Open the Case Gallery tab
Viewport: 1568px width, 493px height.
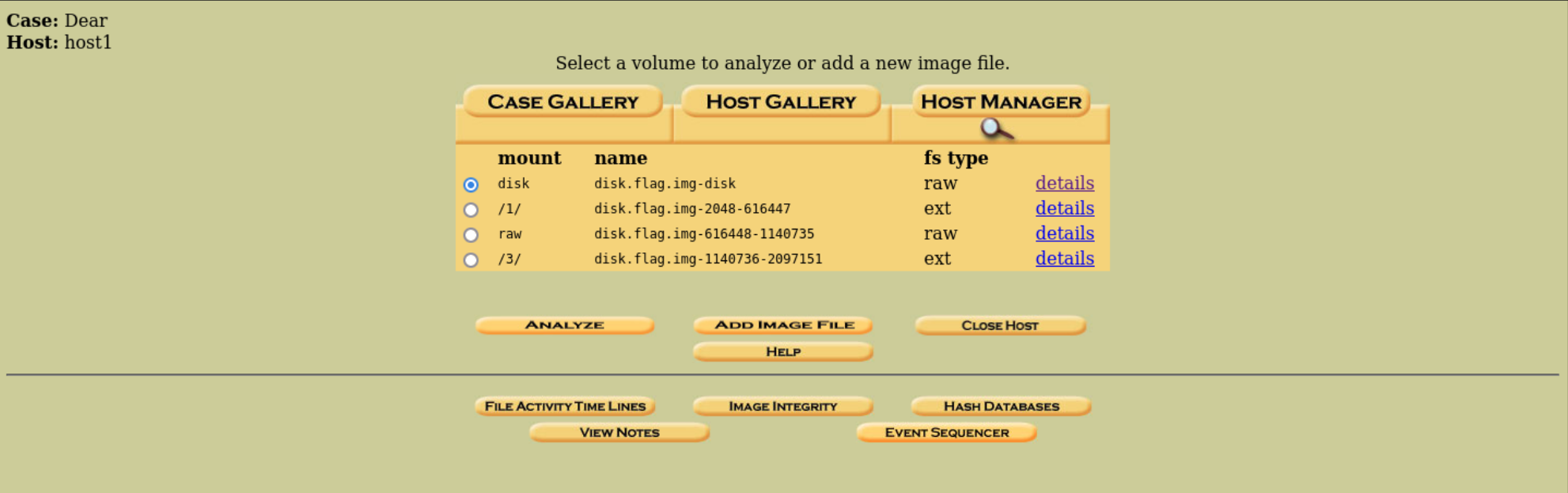click(x=562, y=101)
